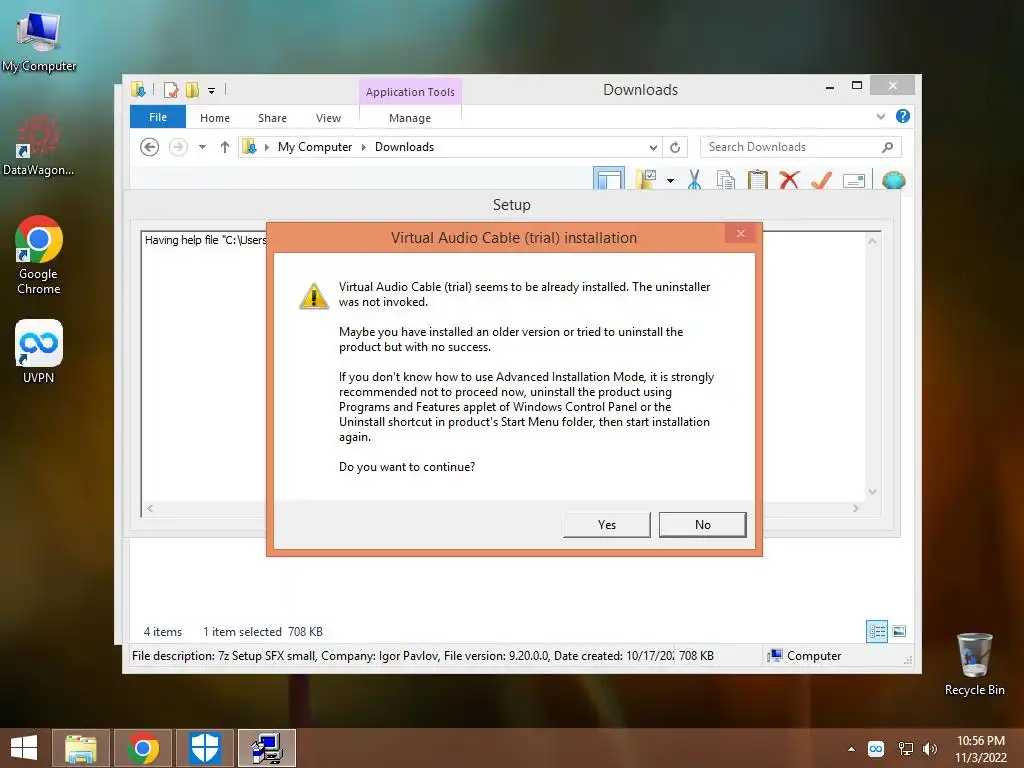
Task: Click the search magnifier icon
Action: click(x=887, y=147)
